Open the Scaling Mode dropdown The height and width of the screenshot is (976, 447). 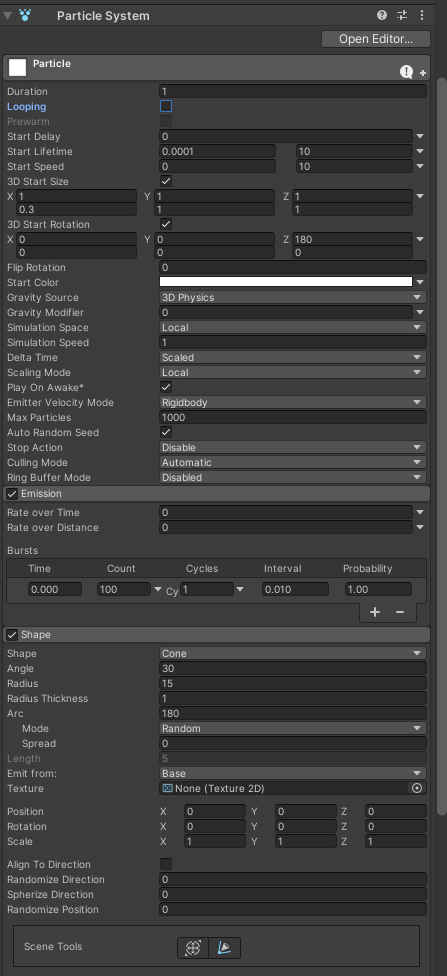[x=293, y=372]
